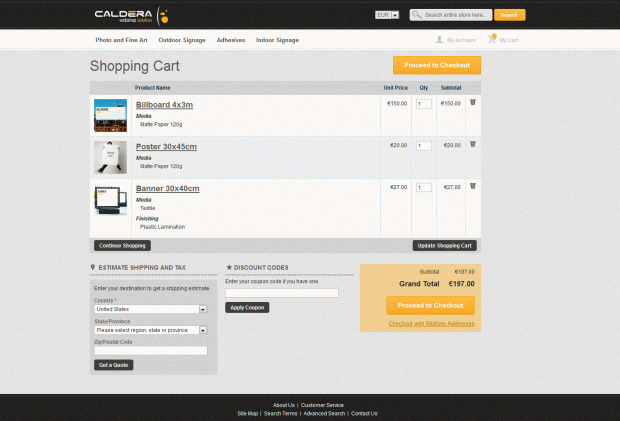This screenshot has height=421, width=620.
Task: Focus the coupon code input field
Action: click(282, 293)
